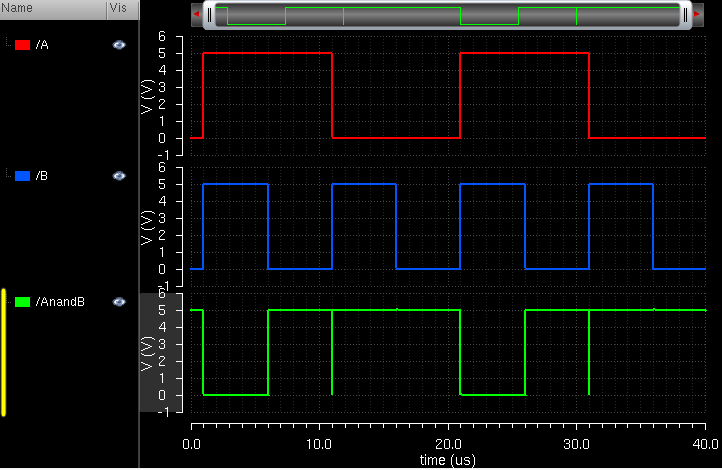The image size is (722, 470).
Task: Click the blue color swatch for /B
Action: (22, 176)
